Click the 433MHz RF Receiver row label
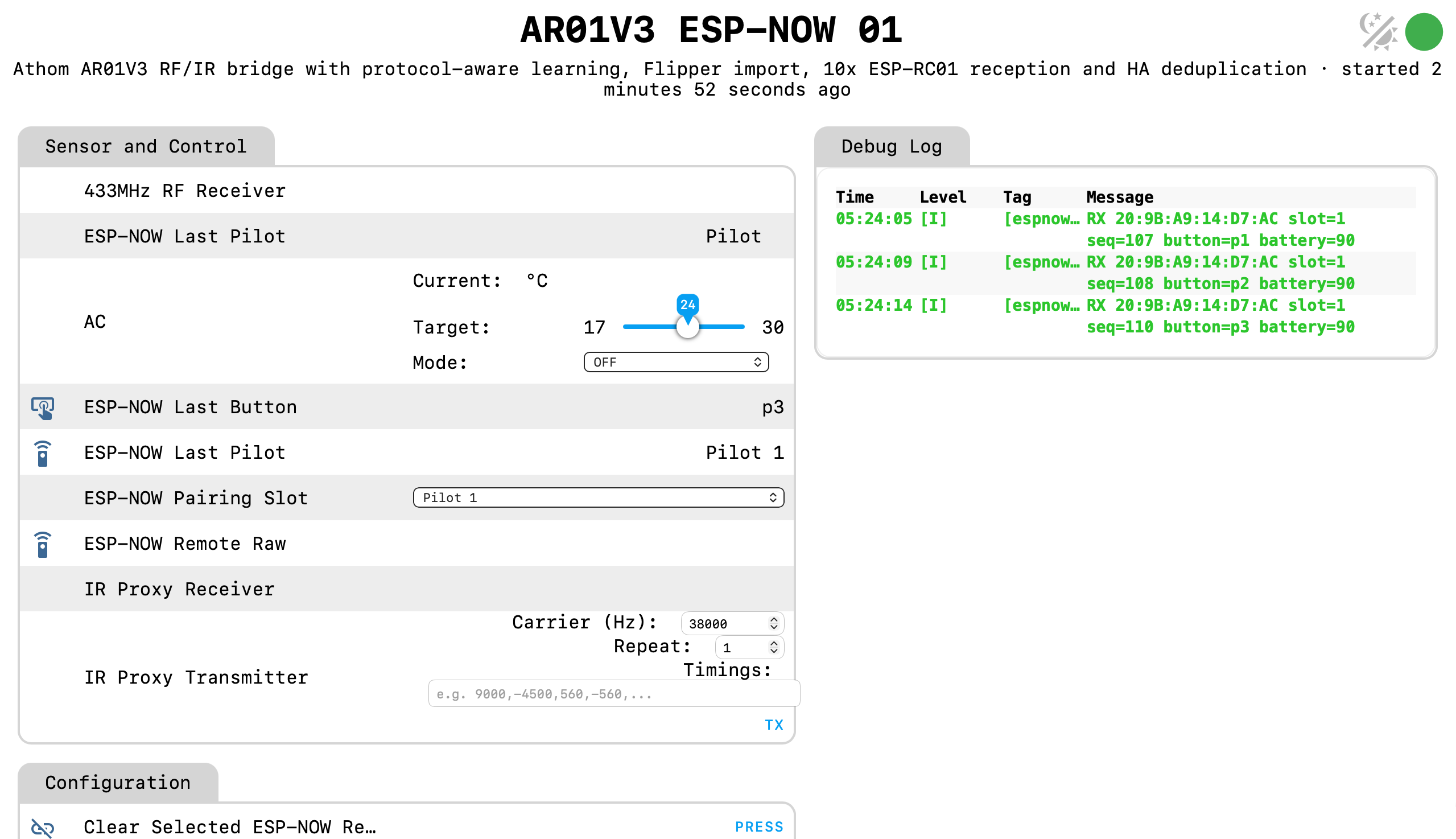The height and width of the screenshot is (839, 1456). click(x=185, y=191)
